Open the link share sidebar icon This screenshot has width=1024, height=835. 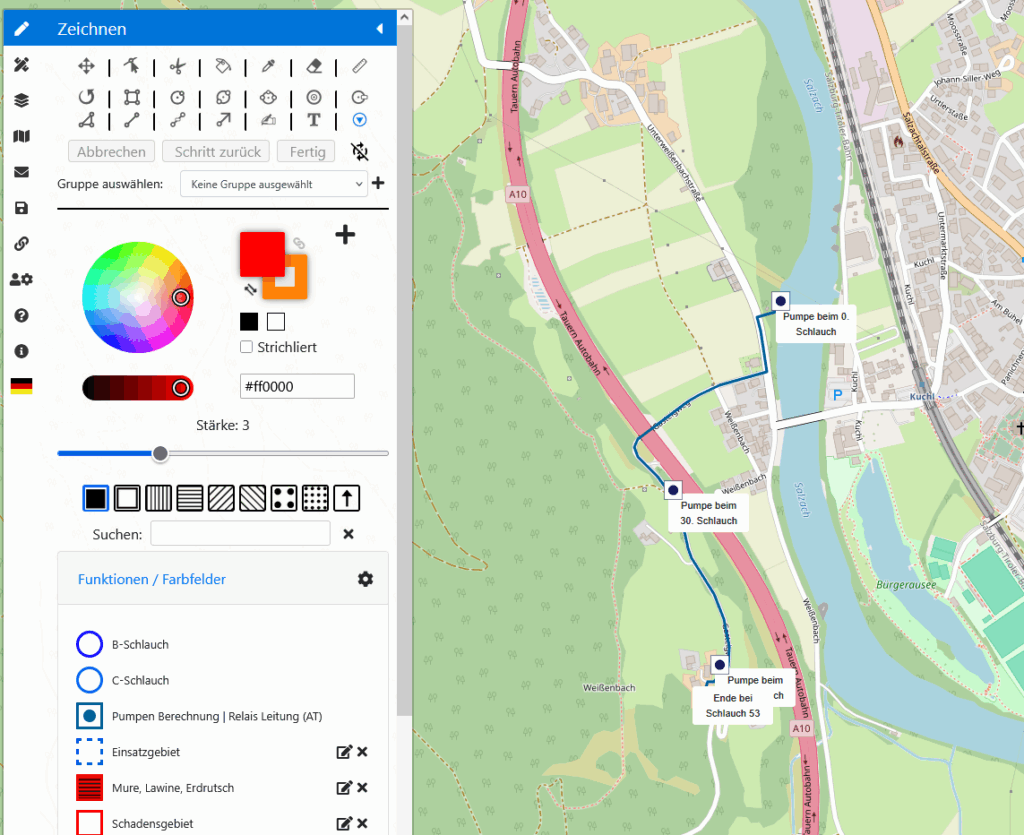[22, 244]
